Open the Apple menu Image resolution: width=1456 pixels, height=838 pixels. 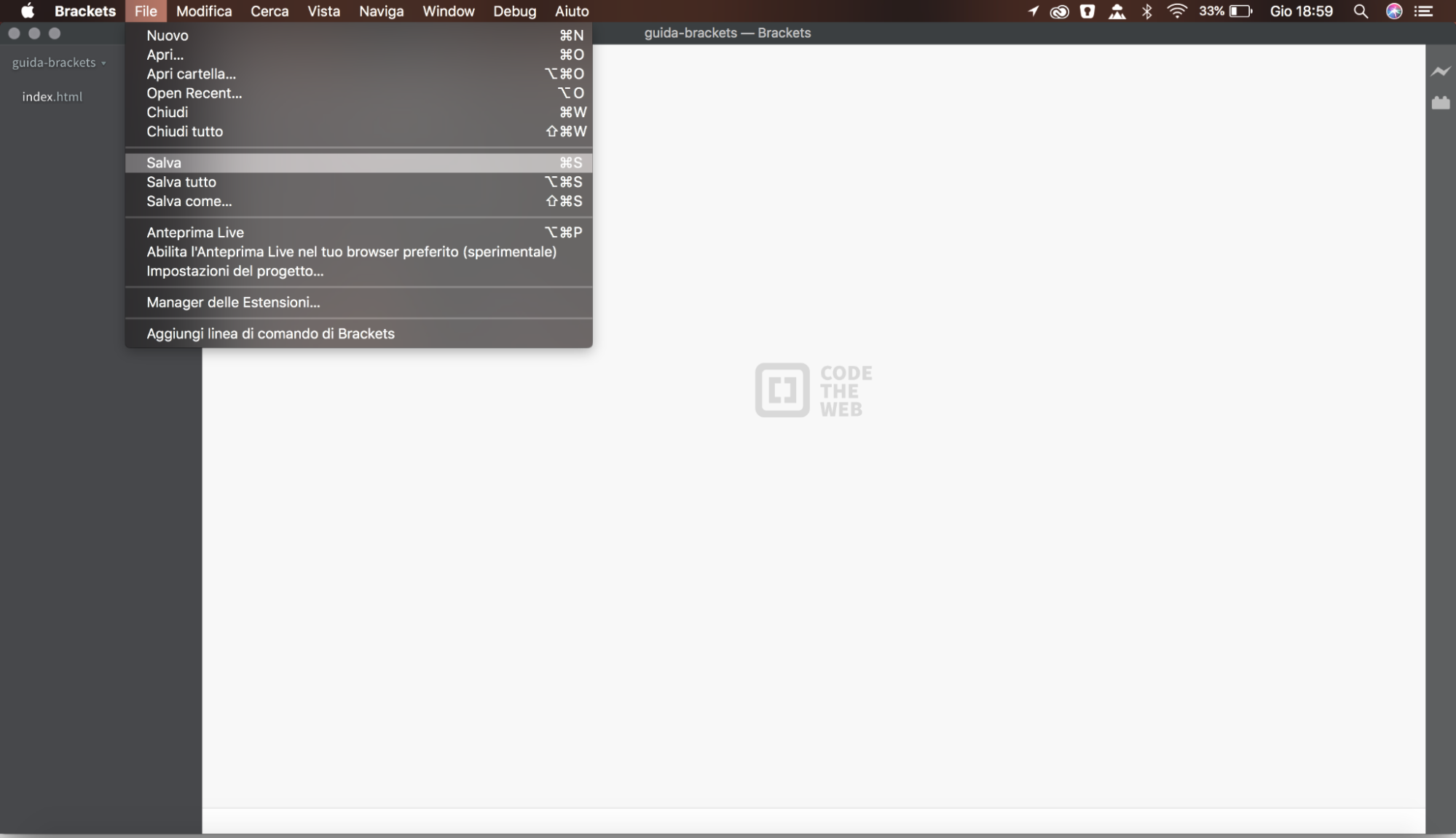coord(27,11)
